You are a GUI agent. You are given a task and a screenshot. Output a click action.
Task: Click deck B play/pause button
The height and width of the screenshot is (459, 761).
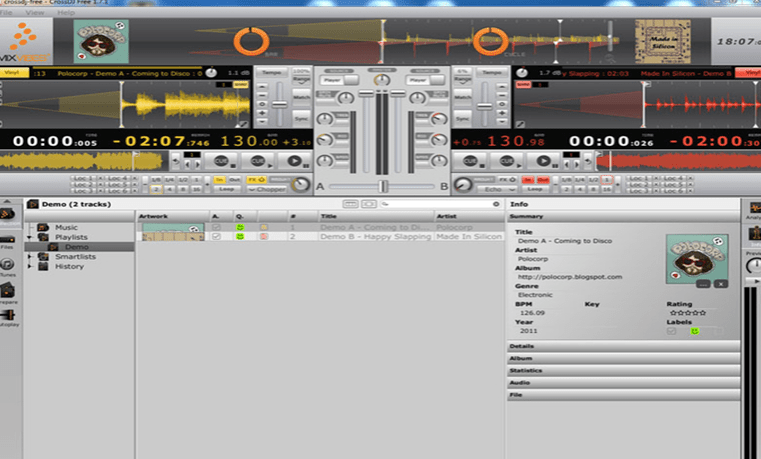(x=543, y=161)
